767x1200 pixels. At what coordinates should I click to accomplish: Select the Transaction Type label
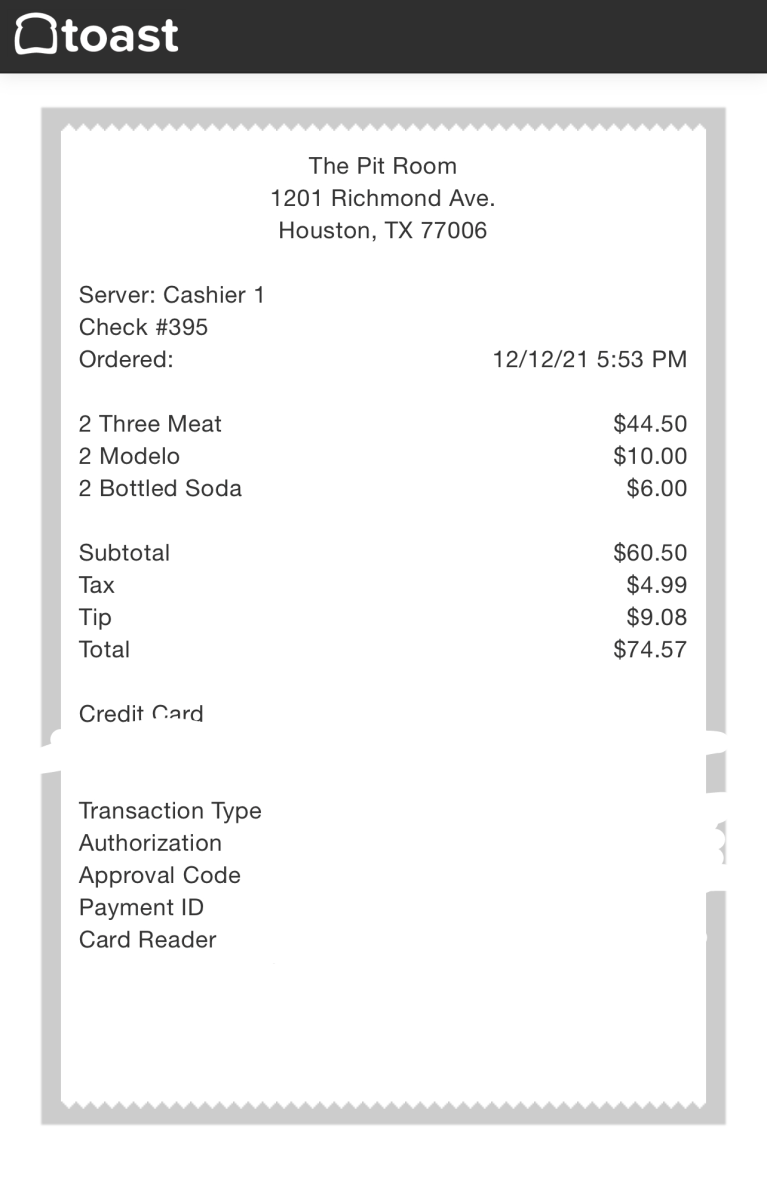(170, 811)
